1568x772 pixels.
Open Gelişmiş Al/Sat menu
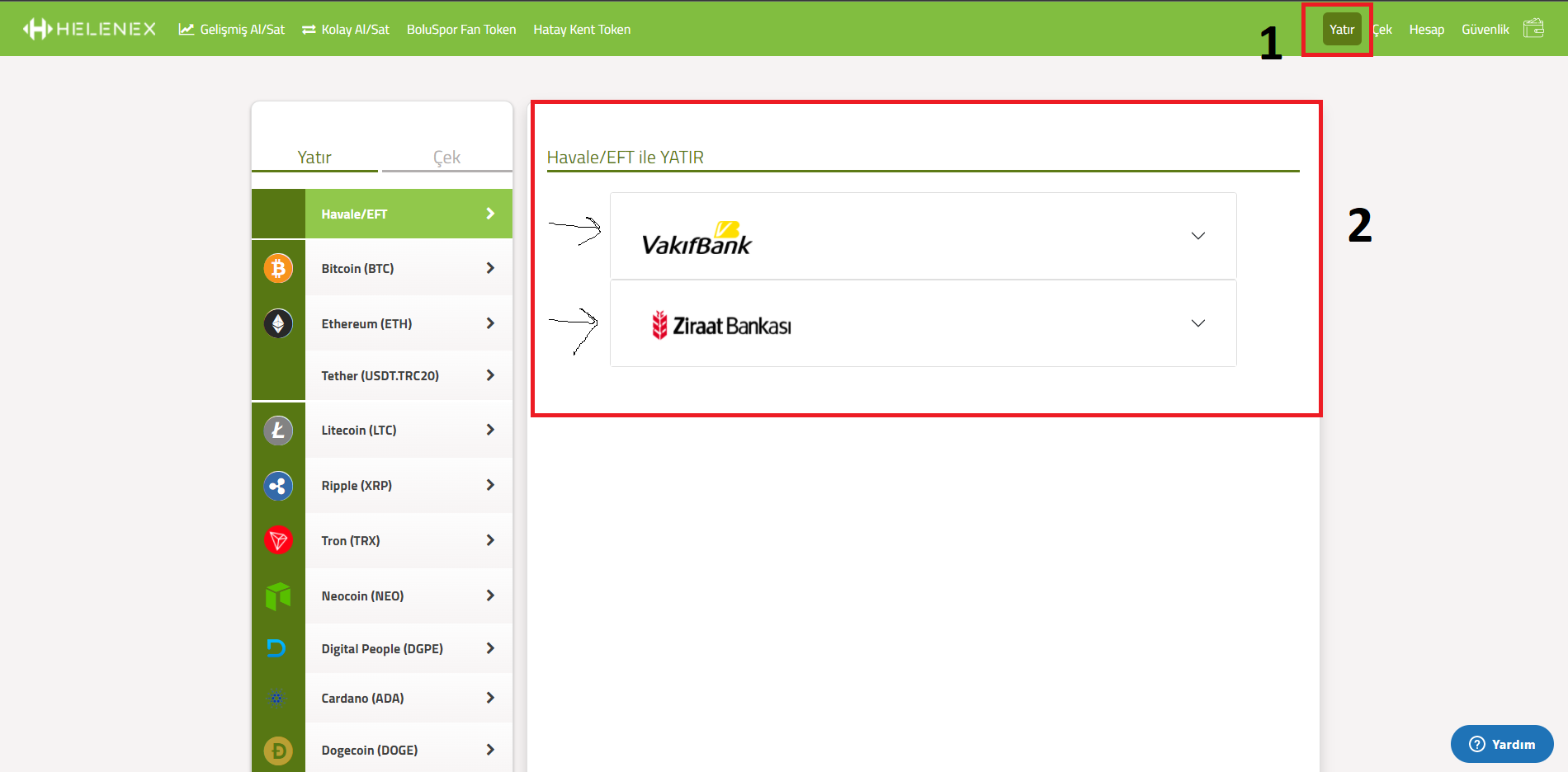pos(232,30)
